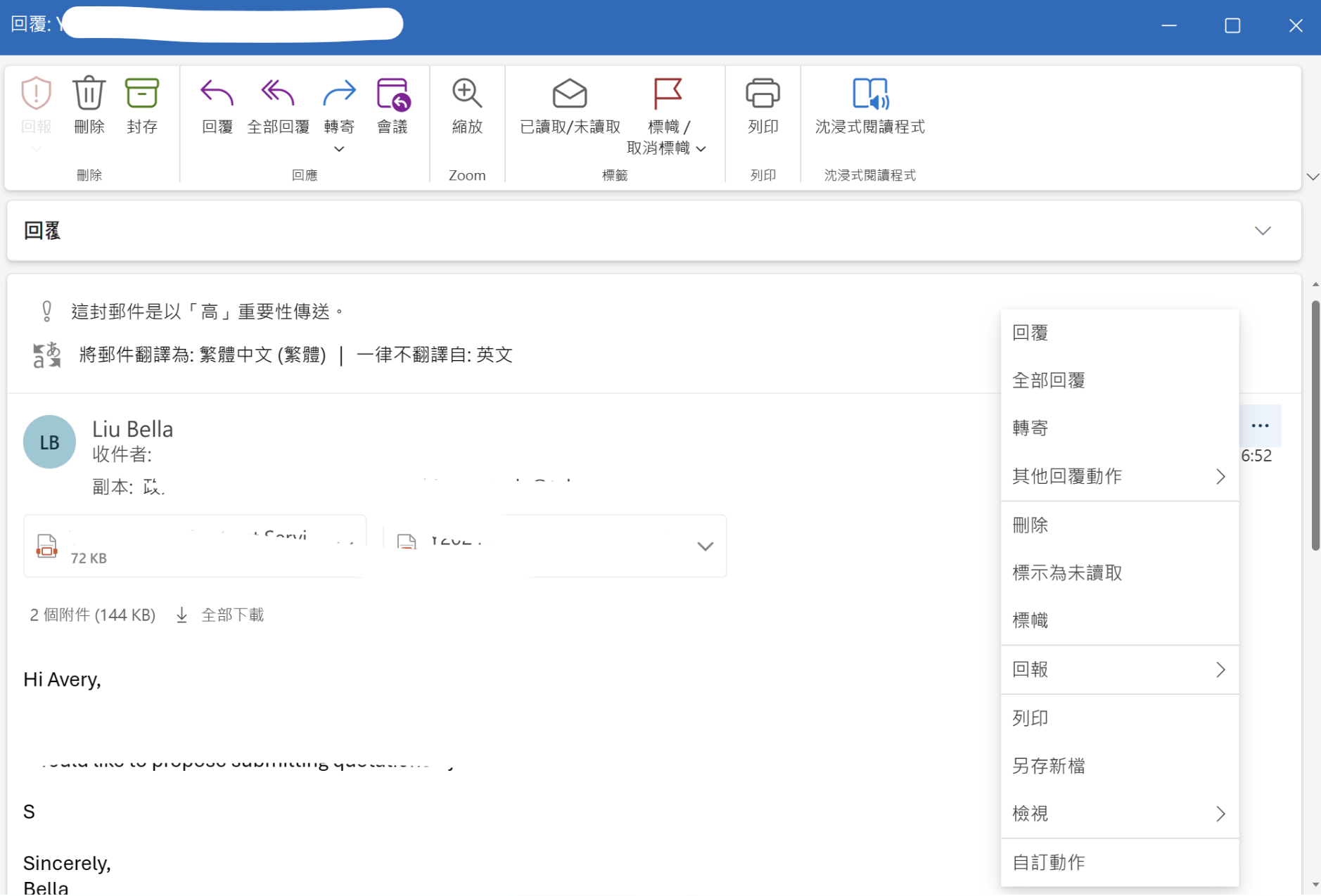Choose 自訂動作 from the context menu
This screenshot has height=896, width=1321.
[x=1119, y=862]
